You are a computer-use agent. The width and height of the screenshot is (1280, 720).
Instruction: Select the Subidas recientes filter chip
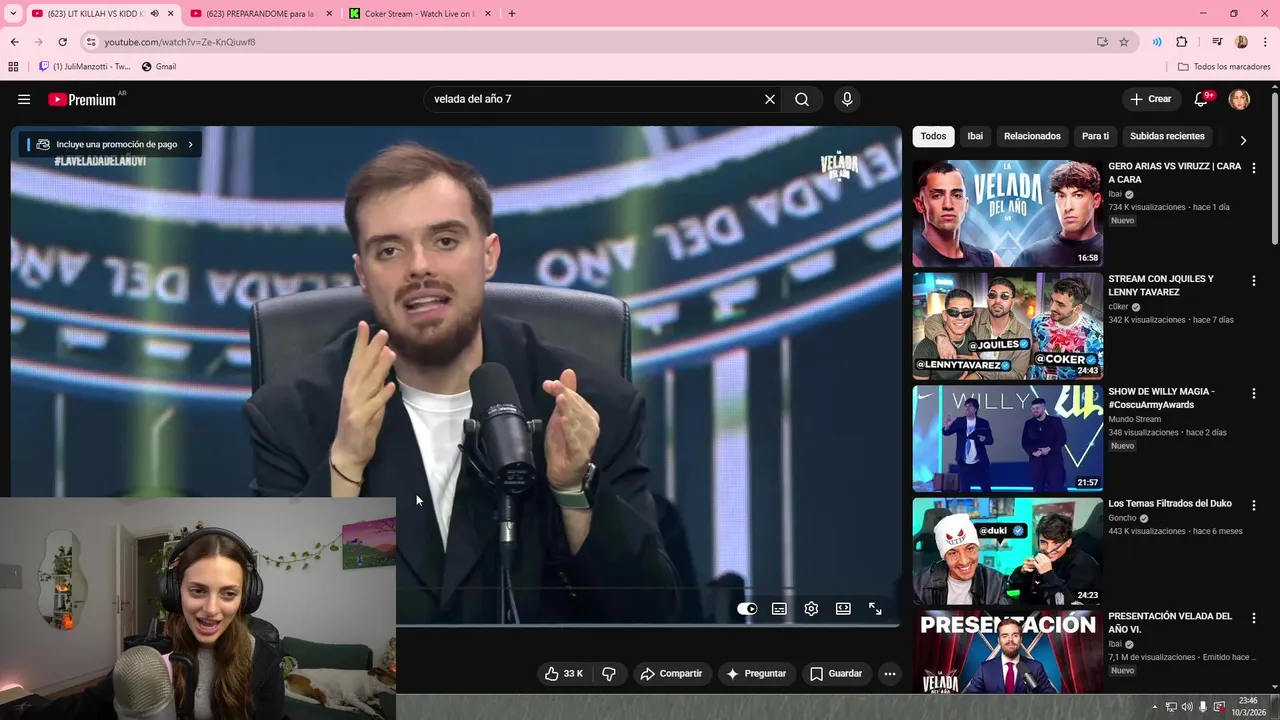[x=1167, y=136]
